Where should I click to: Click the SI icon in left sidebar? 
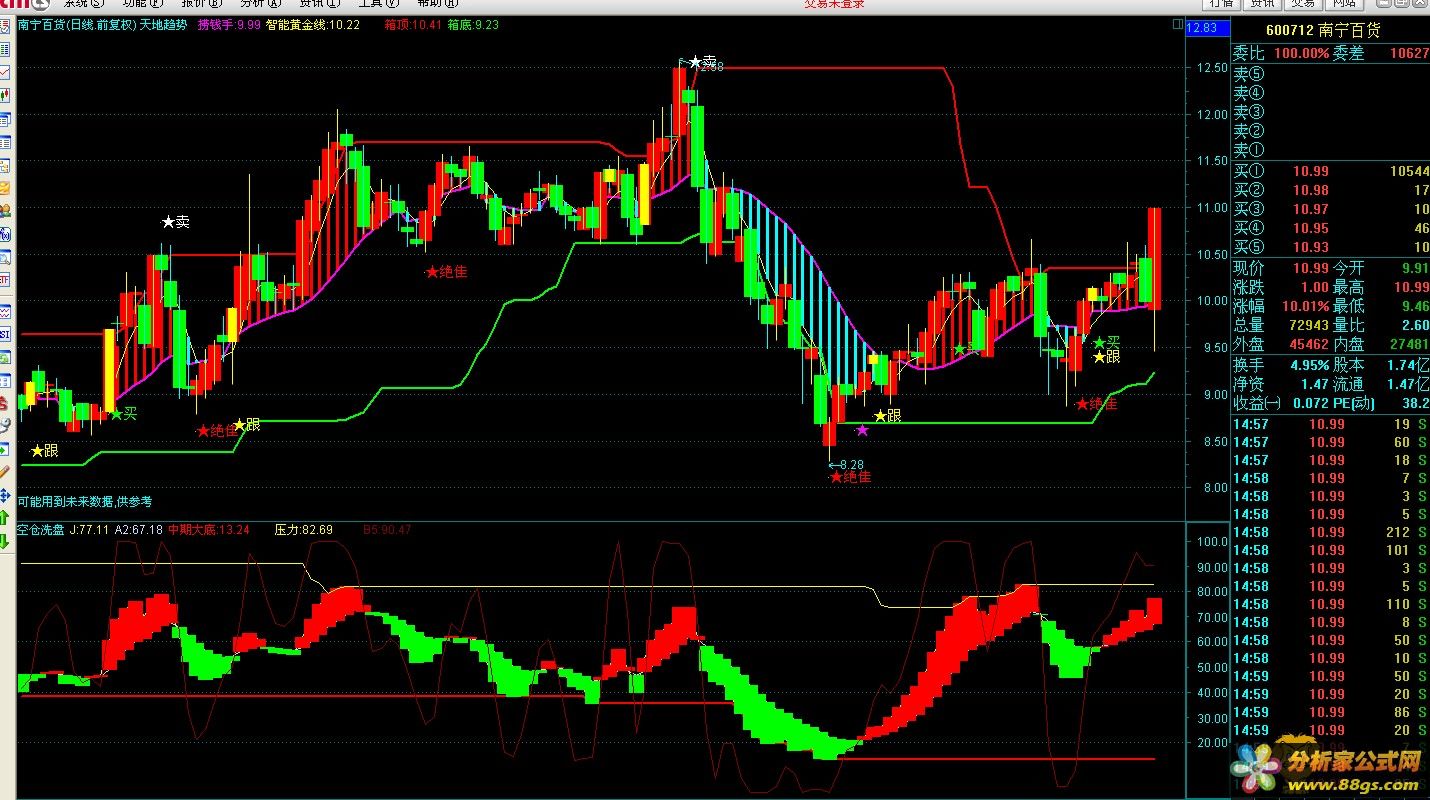tap(5, 333)
